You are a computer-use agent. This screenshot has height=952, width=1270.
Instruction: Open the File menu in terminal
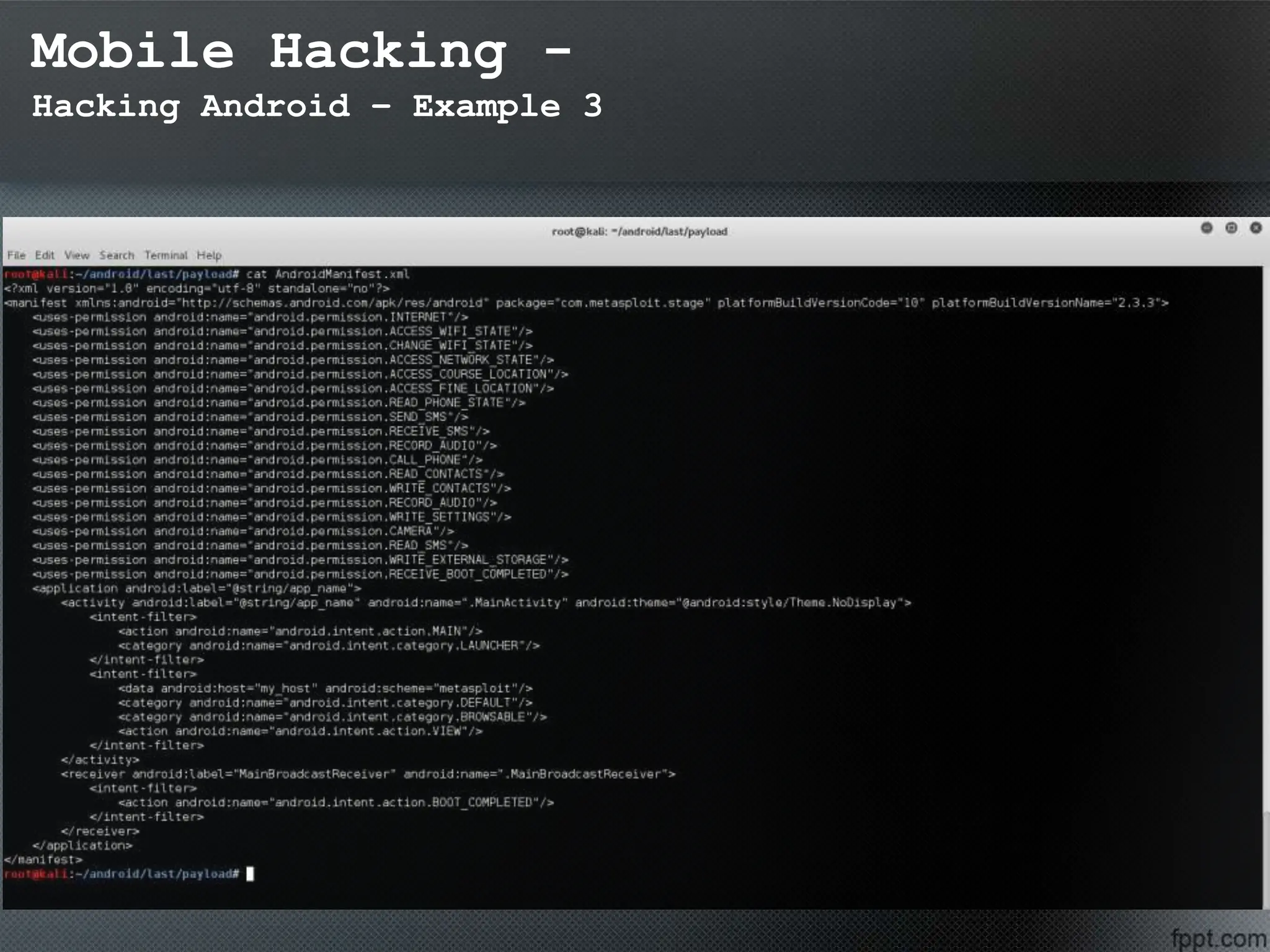[x=16, y=255]
